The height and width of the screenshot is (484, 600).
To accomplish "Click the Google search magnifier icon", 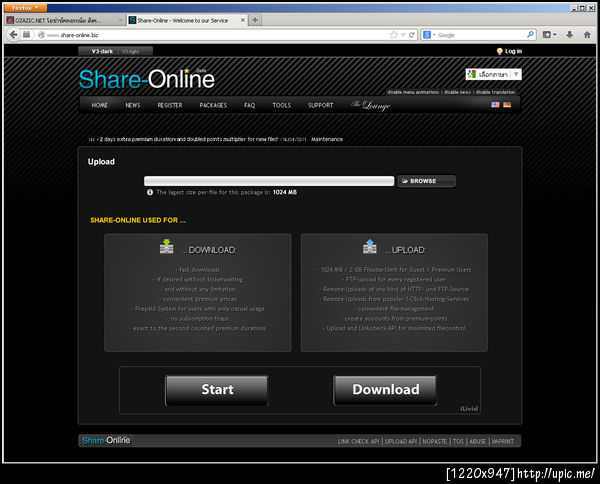I will [530, 35].
